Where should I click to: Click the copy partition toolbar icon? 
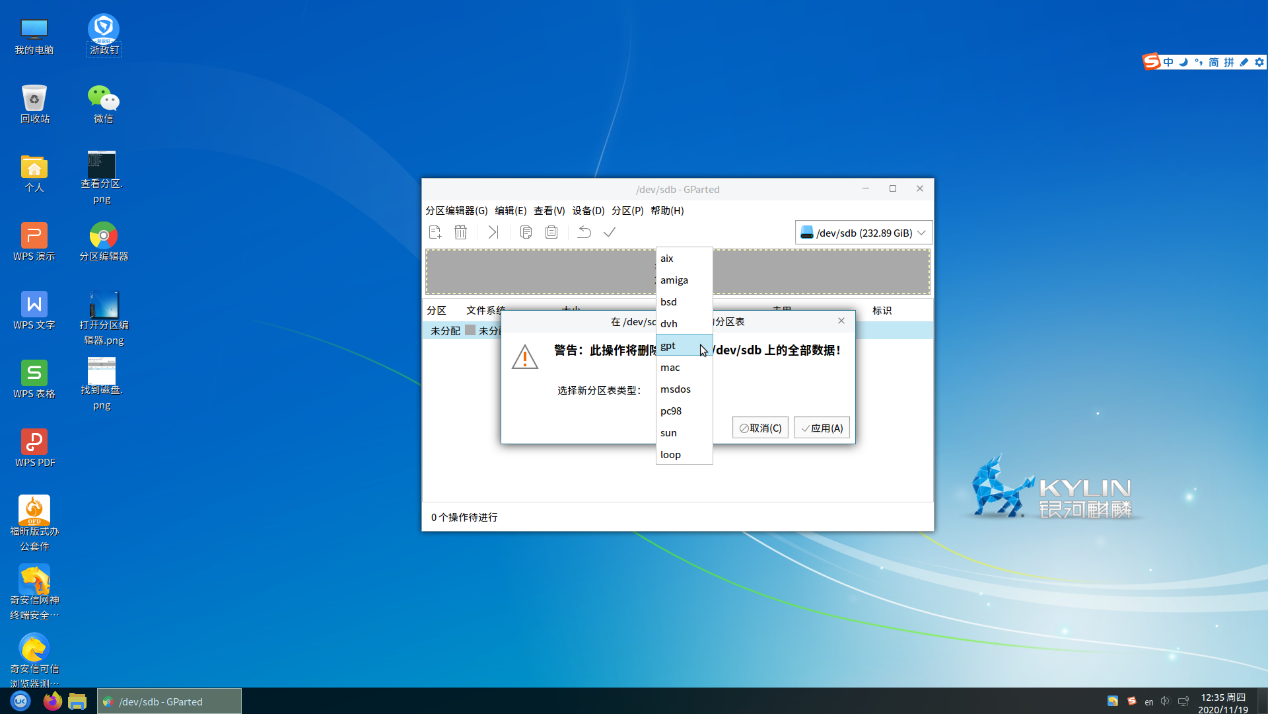[526, 232]
